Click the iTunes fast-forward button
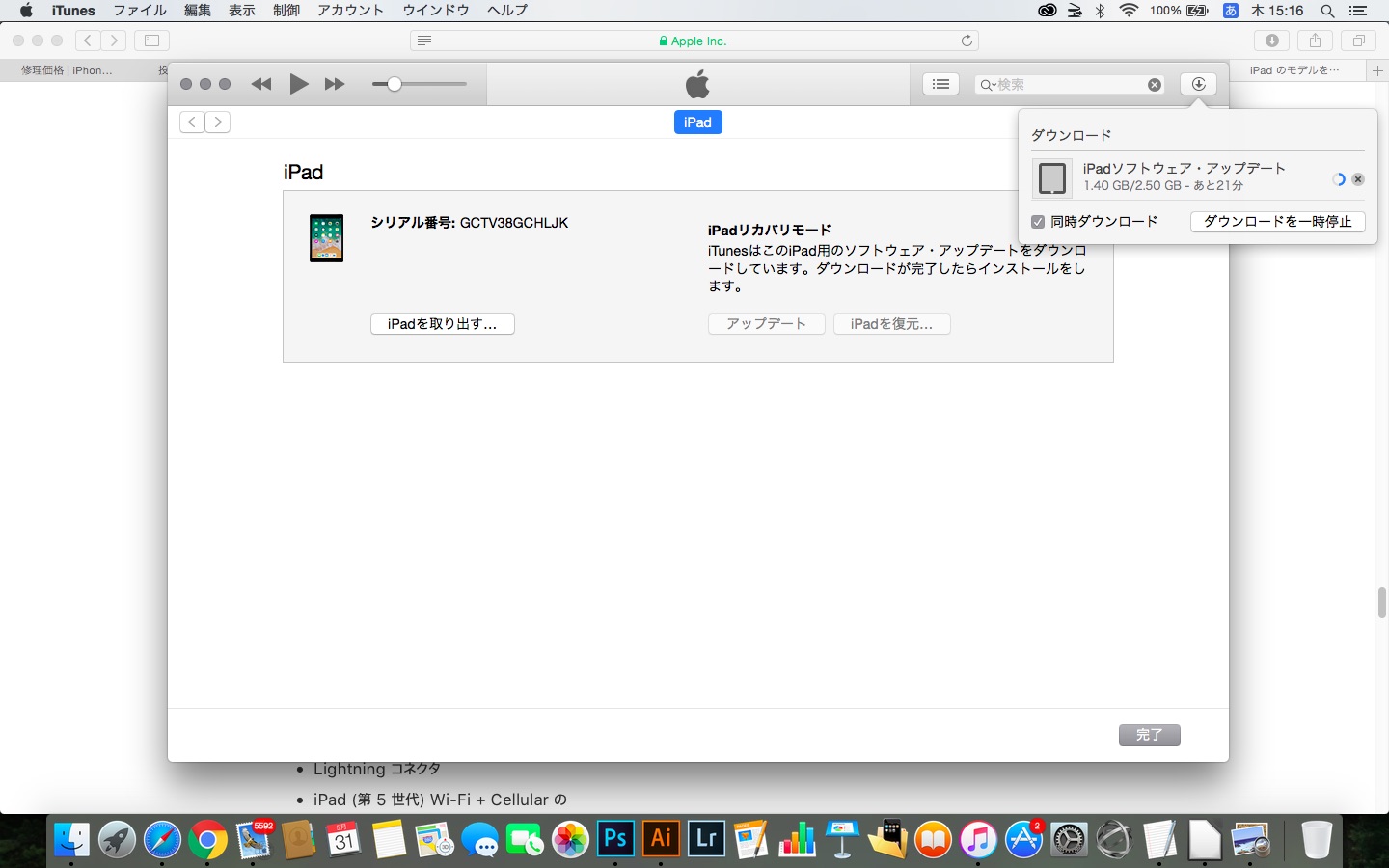Viewport: 1389px width, 868px height. (335, 84)
